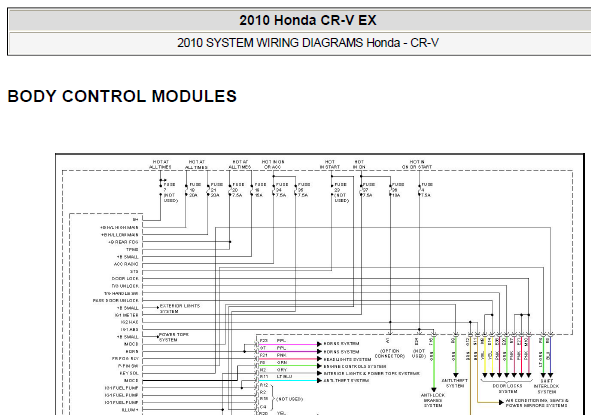The width and height of the screenshot is (591, 415).
Task: Click the 'KEY SOL' pin label
Action: point(129,373)
